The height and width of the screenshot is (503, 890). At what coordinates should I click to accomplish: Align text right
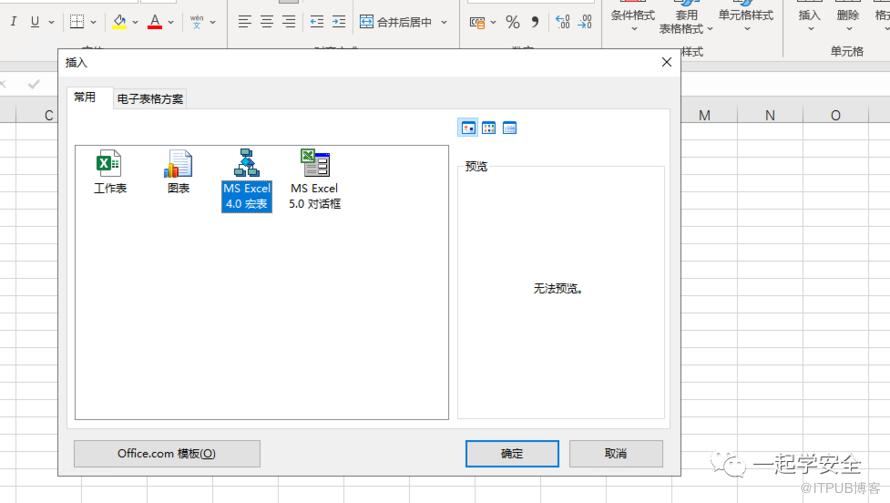289,22
